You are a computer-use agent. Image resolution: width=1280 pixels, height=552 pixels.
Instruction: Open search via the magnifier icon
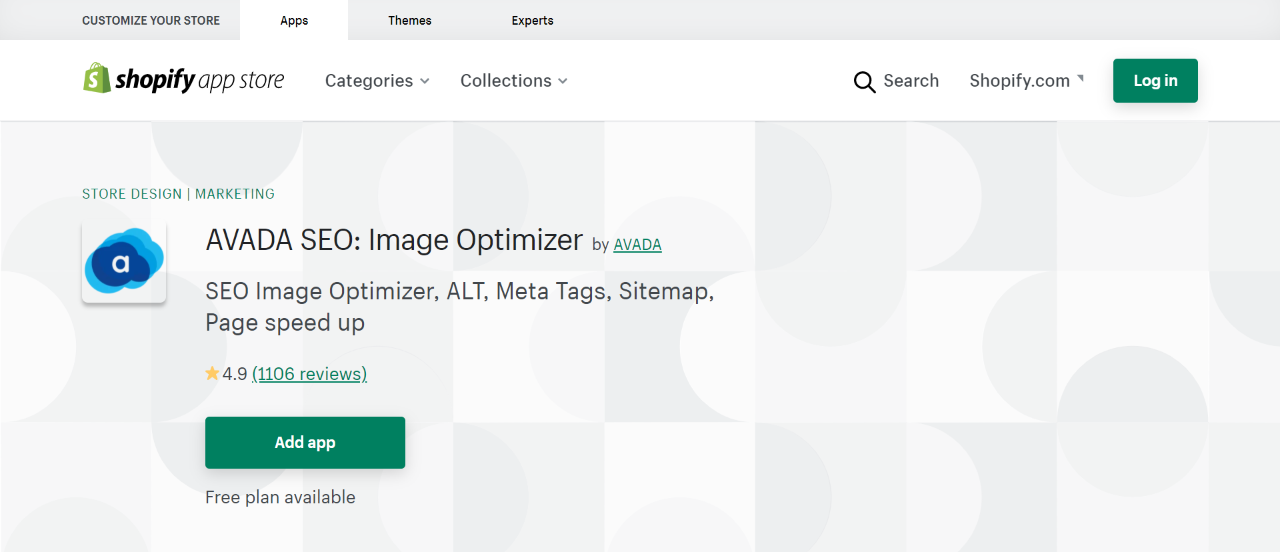tap(864, 82)
